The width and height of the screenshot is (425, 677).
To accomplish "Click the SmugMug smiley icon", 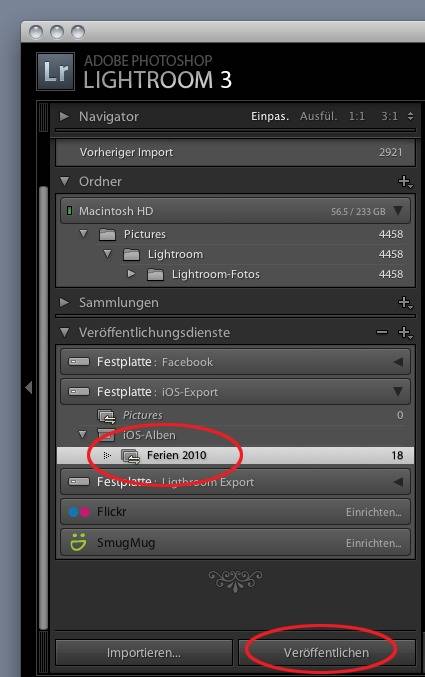I will click(x=79, y=541).
